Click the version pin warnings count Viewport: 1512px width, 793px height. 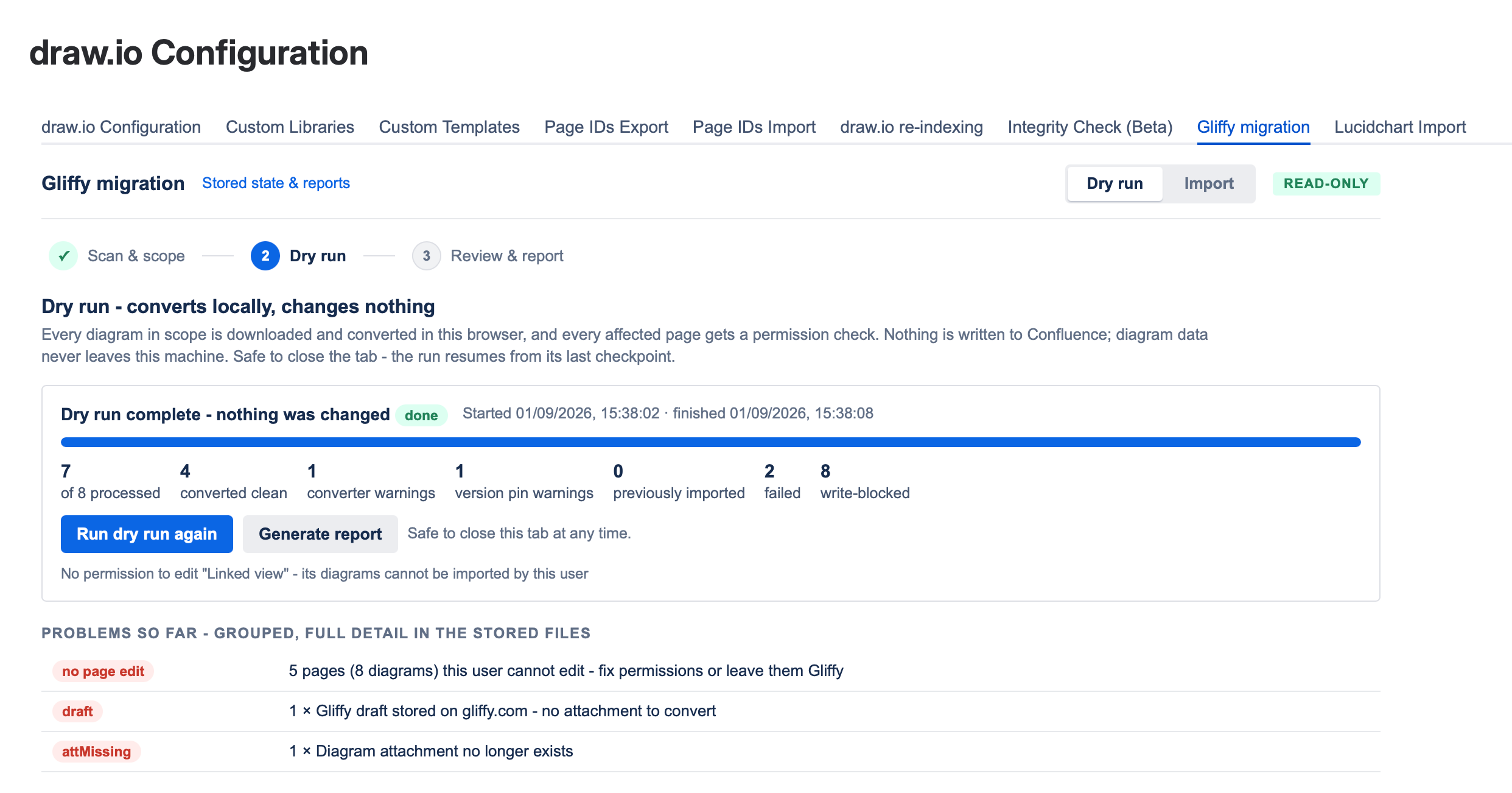pyautogui.click(x=523, y=482)
